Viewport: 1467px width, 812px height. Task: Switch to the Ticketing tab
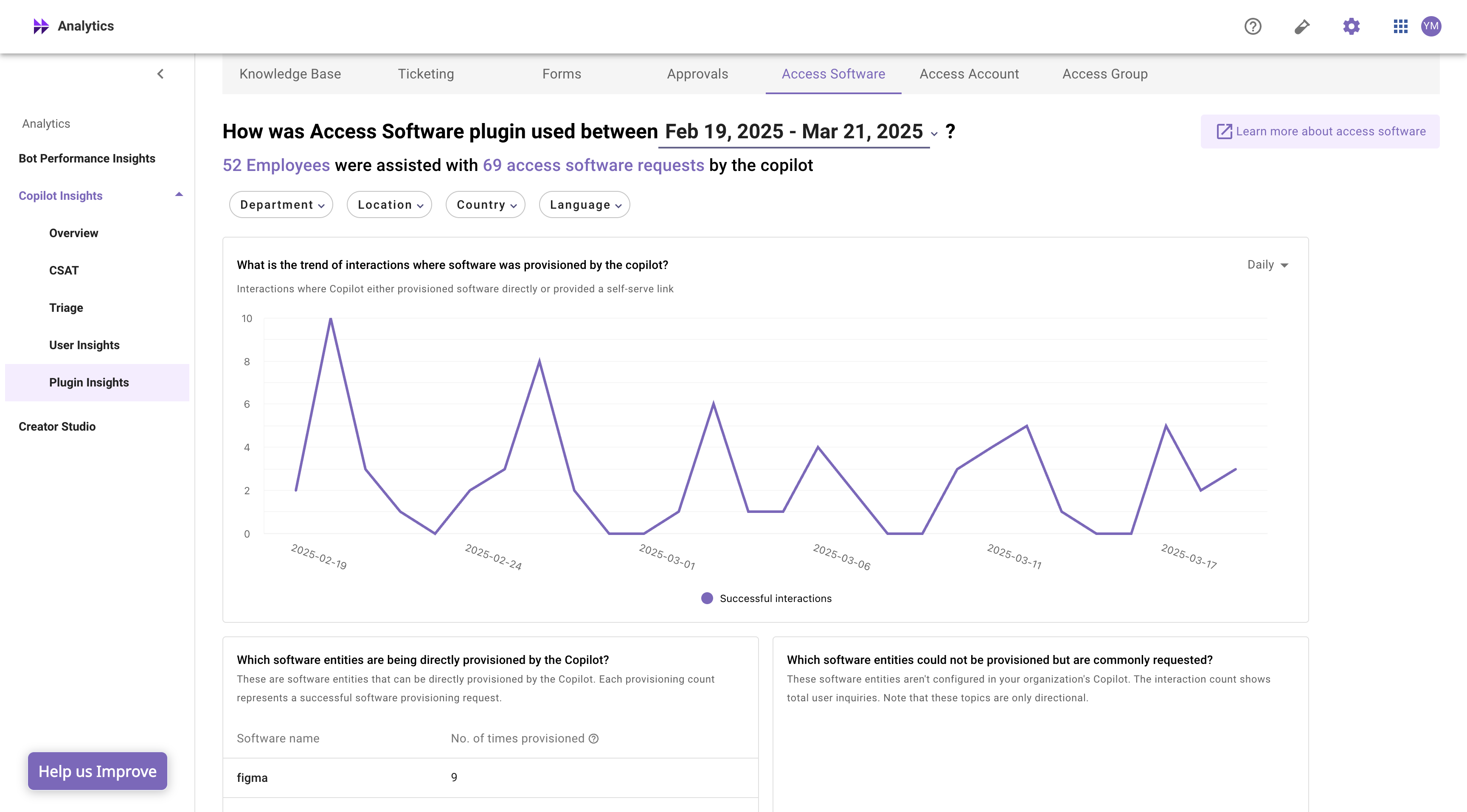click(x=425, y=74)
